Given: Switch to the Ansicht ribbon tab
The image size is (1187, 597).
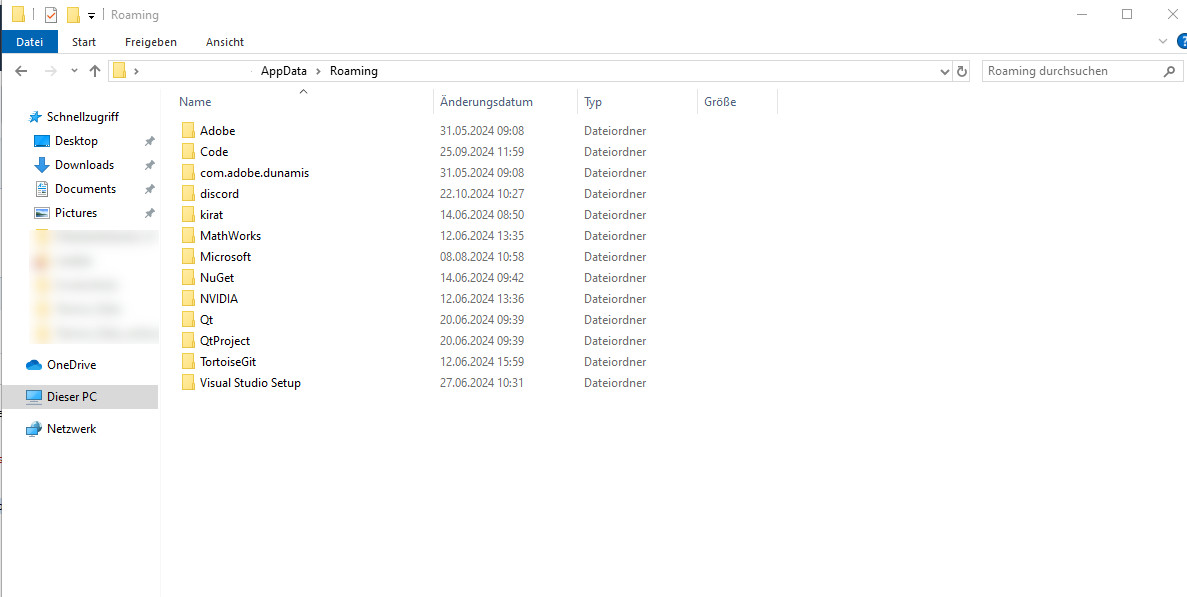Looking at the screenshot, I should point(225,42).
